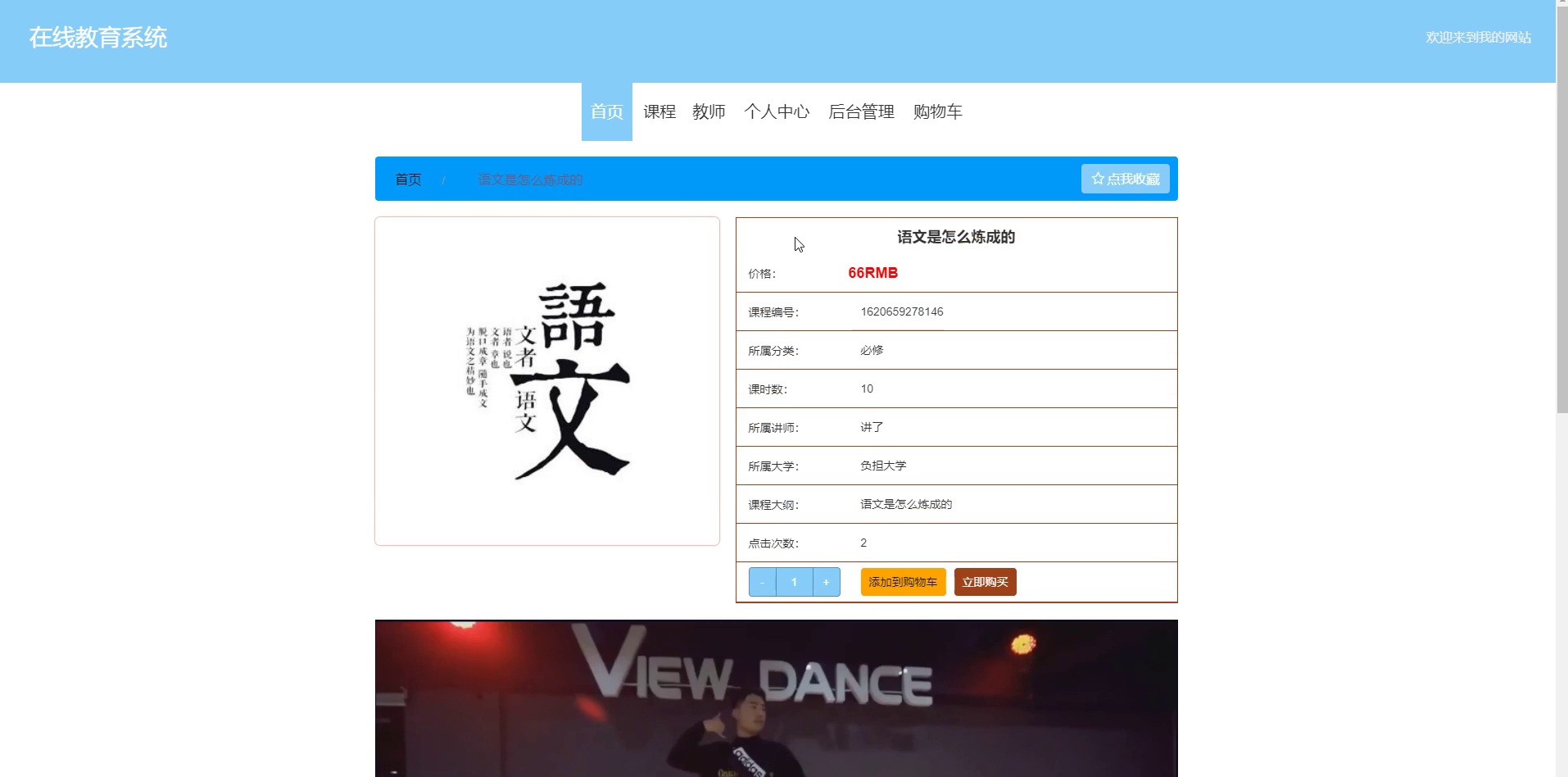1568x777 pixels.
Task: Click the category value 必修
Action: point(872,350)
